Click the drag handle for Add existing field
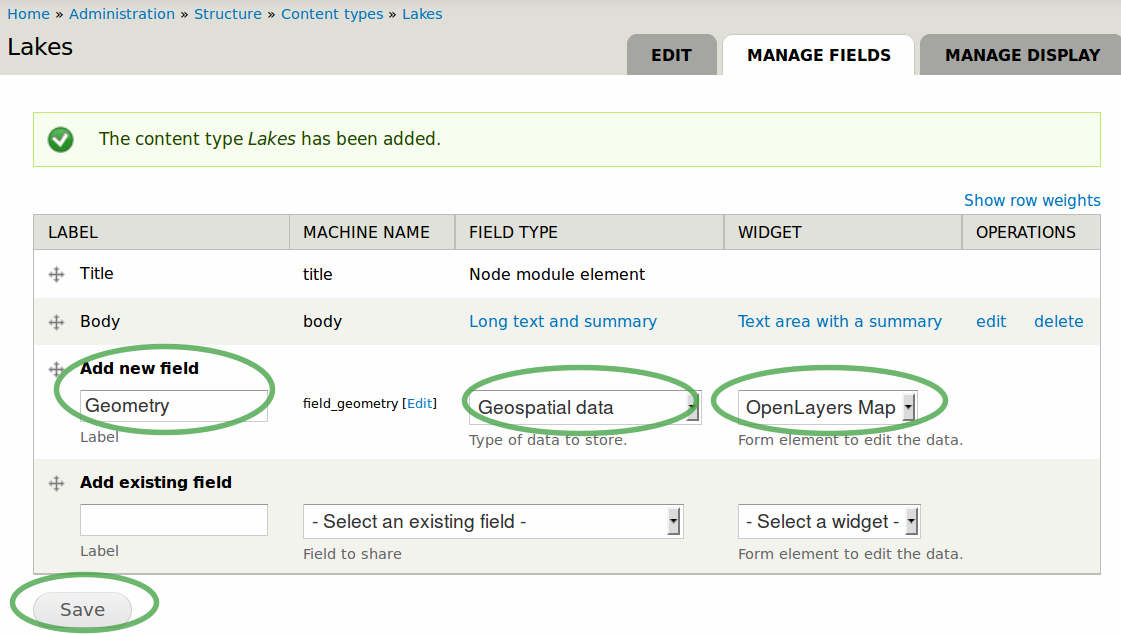Viewport: 1121px width, 634px height. pyautogui.click(x=57, y=483)
